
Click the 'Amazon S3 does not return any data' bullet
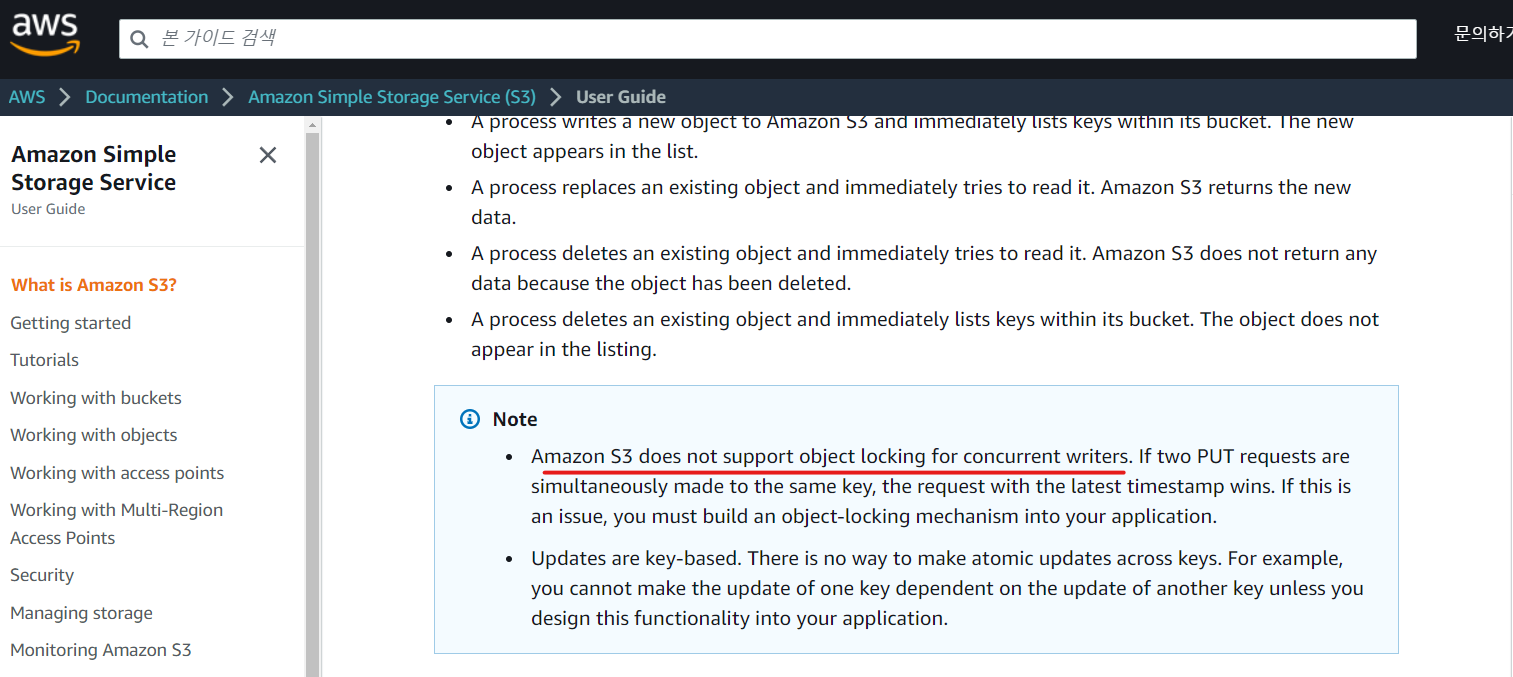click(924, 268)
